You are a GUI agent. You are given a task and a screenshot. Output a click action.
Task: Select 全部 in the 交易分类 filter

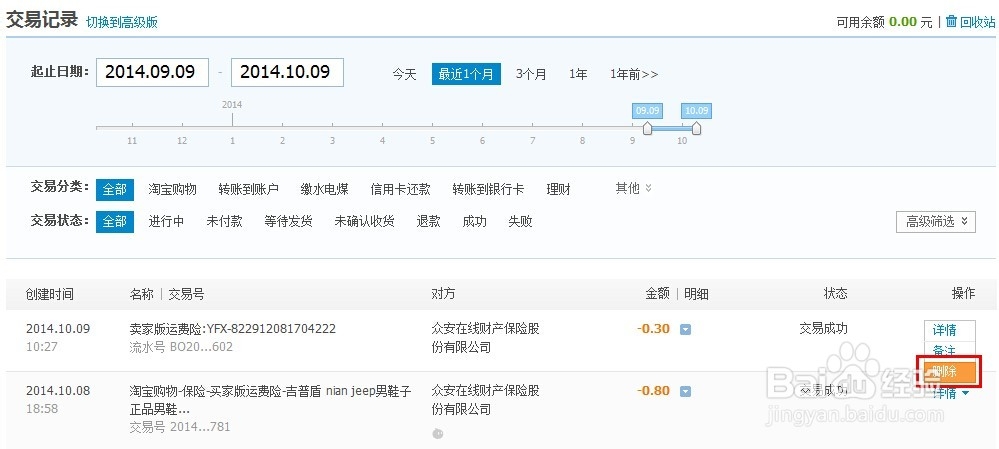(114, 189)
